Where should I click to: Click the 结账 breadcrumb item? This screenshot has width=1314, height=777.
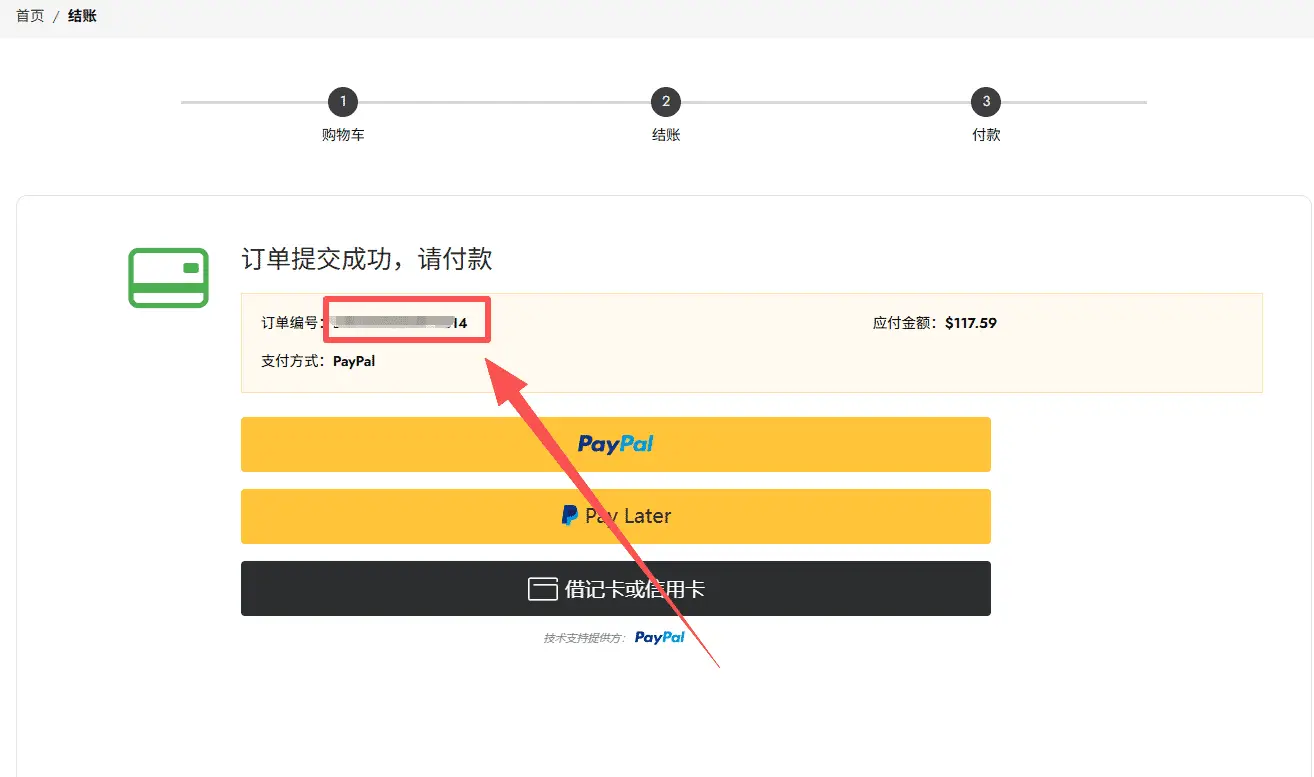point(82,17)
